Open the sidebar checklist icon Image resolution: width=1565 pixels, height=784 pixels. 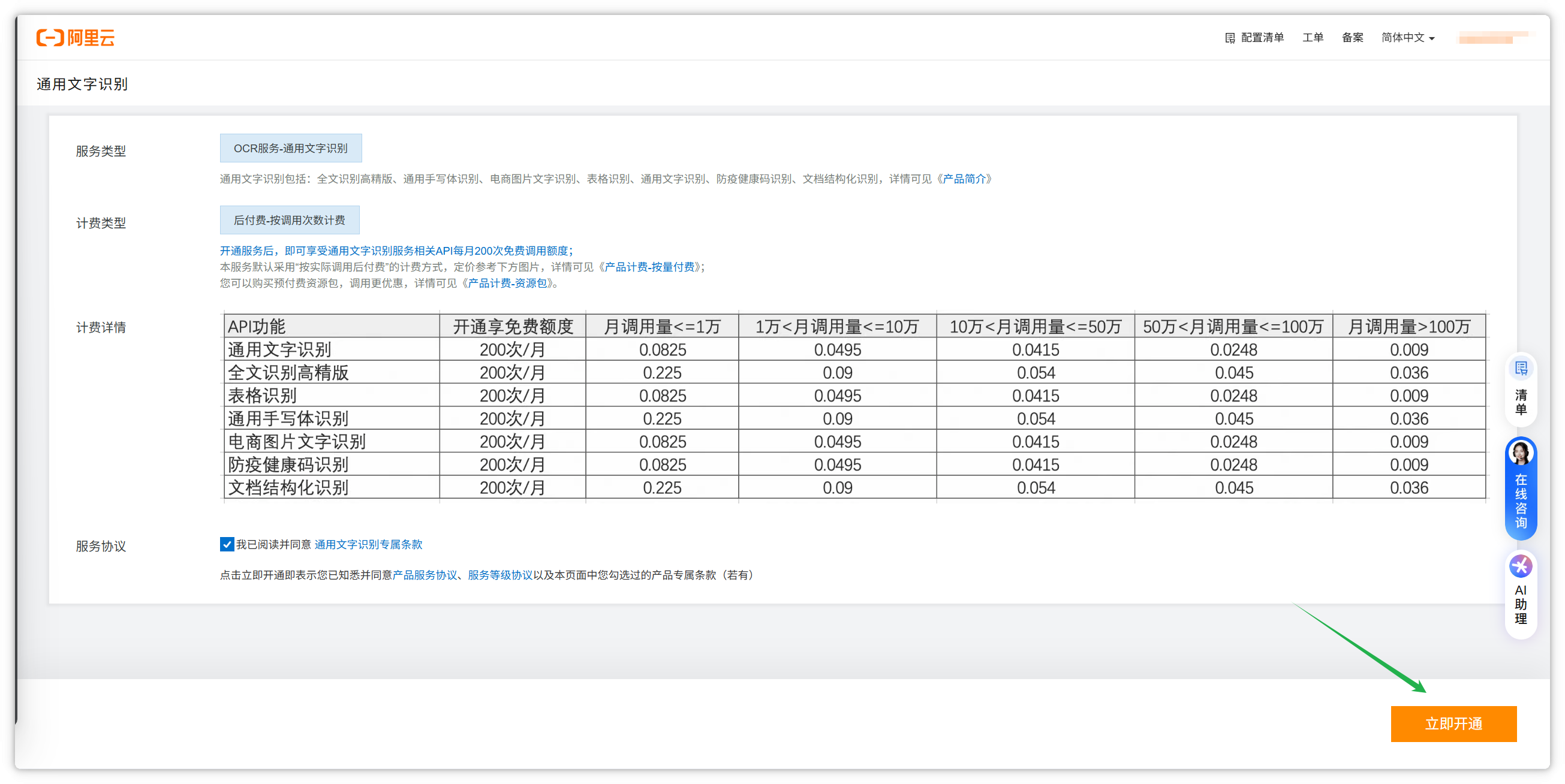[1521, 369]
